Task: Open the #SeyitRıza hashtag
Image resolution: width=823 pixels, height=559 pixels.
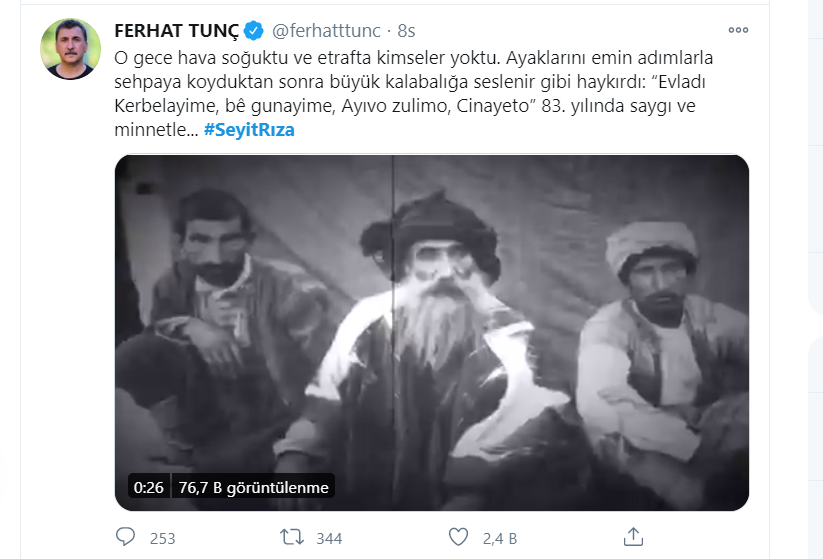Action: 249,130
